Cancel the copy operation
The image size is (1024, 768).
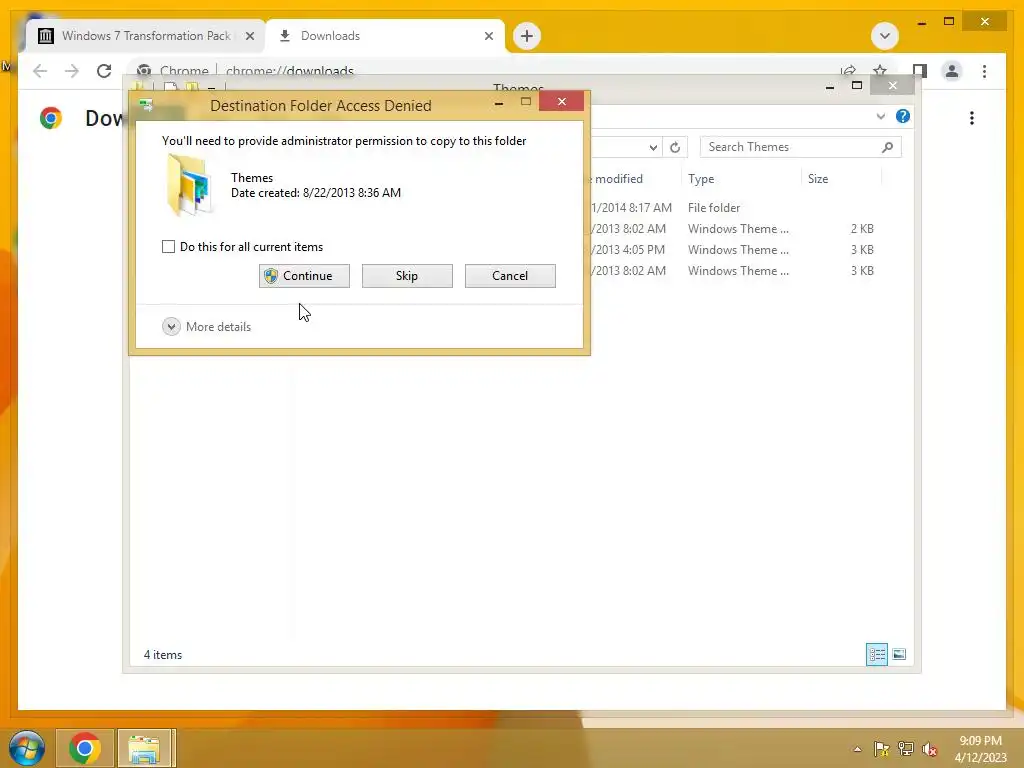click(510, 276)
